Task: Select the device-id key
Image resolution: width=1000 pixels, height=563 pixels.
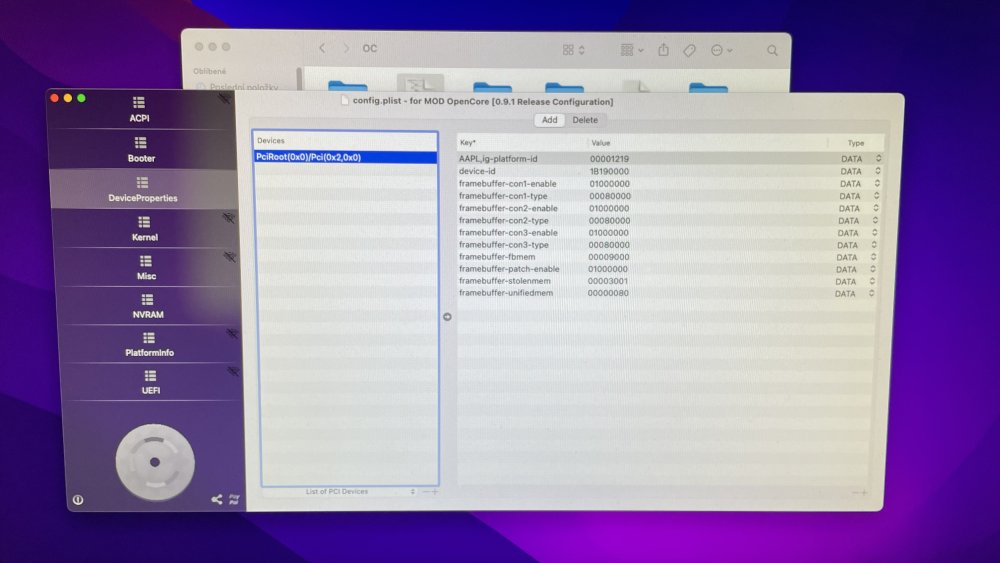Action: click(x=477, y=171)
